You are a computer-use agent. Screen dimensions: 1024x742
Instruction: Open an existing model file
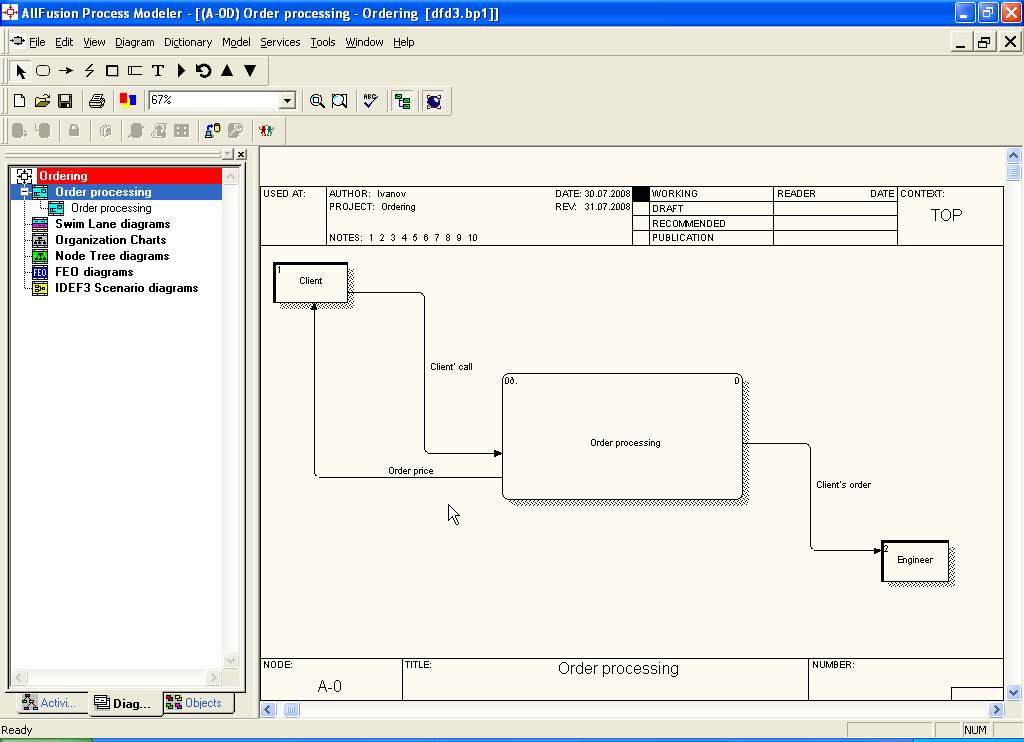point(42,101)
